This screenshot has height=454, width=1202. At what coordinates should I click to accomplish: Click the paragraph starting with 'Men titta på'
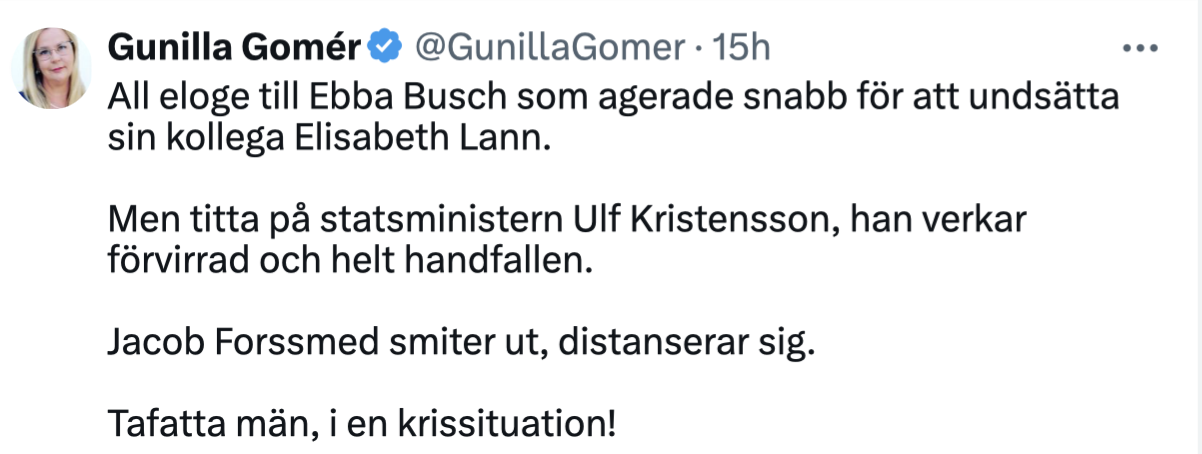[567, 241]
